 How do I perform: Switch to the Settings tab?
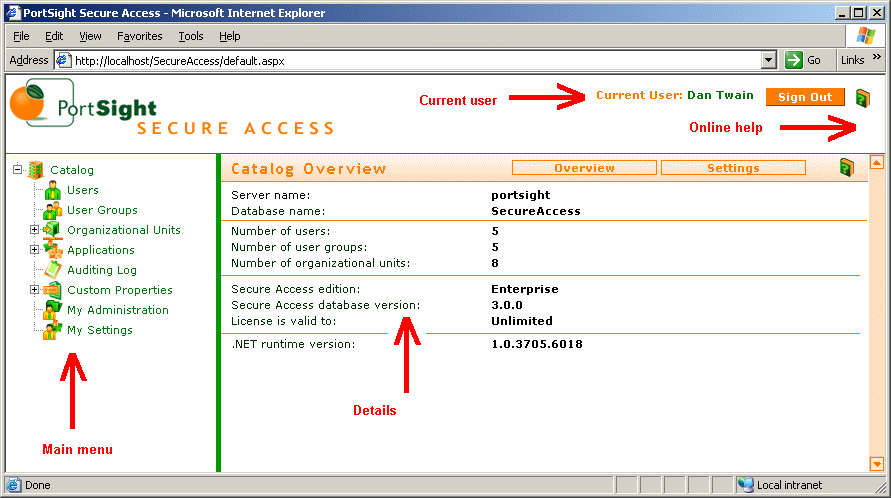point(733,168)
